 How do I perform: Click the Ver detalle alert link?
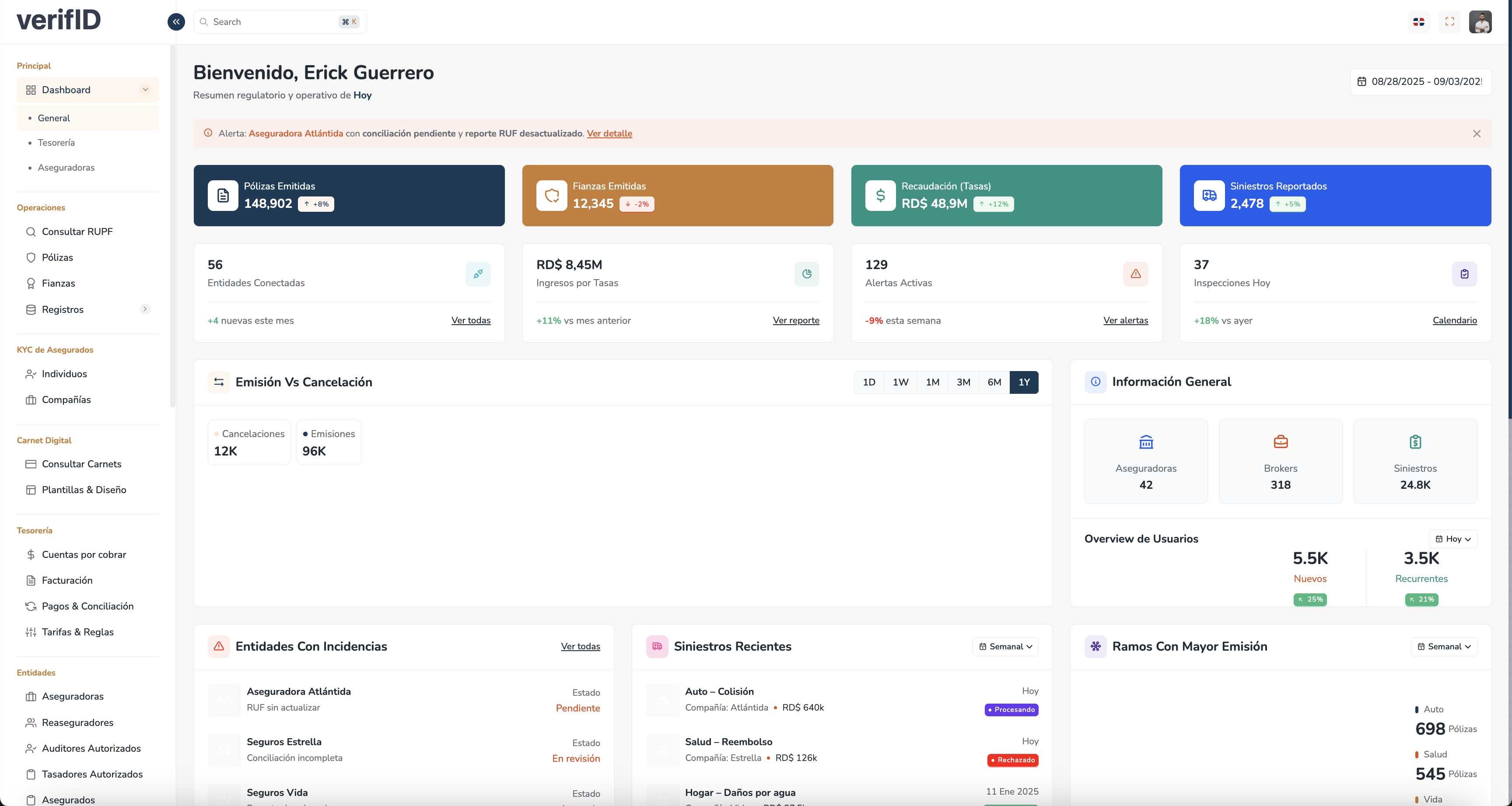pos(609,133)
